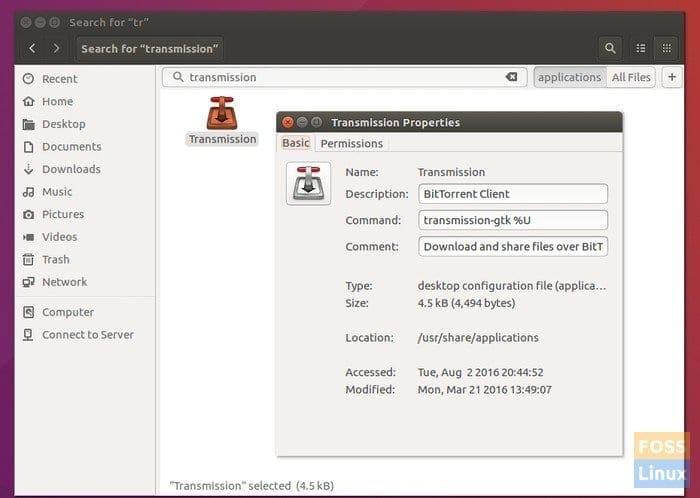Viewport: 700px width, 498px height.
Task: Edit the Command field transmission-gtk %U
Action: 512,220
